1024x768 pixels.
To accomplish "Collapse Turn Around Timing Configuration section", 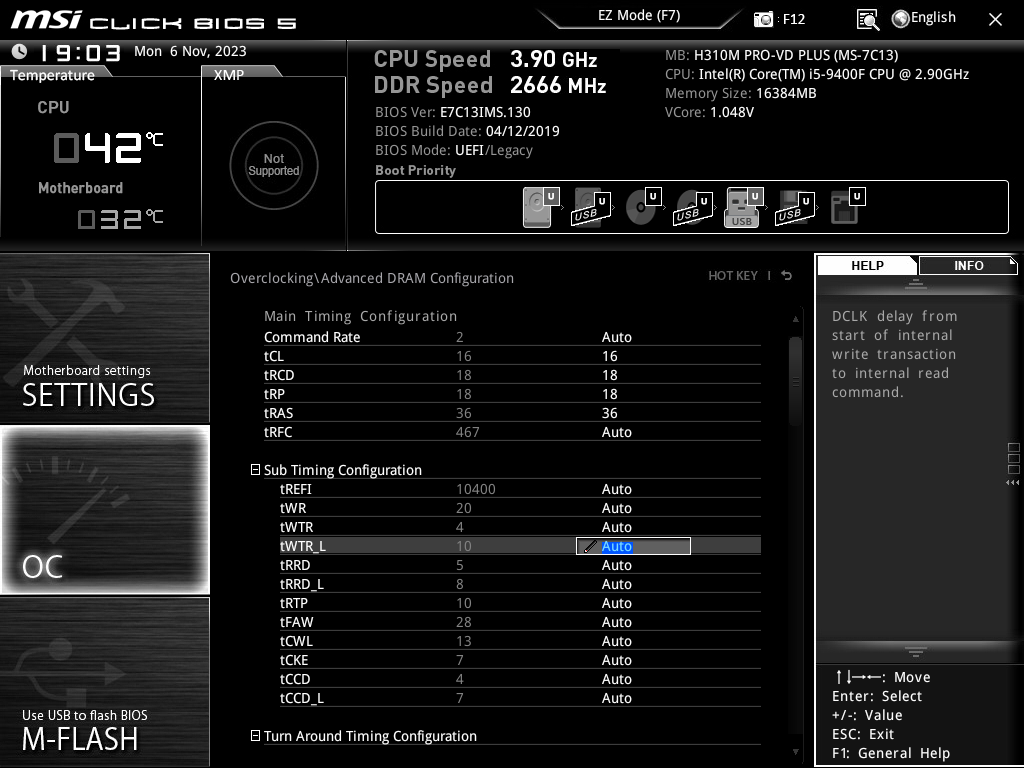I will pos(255,735).
